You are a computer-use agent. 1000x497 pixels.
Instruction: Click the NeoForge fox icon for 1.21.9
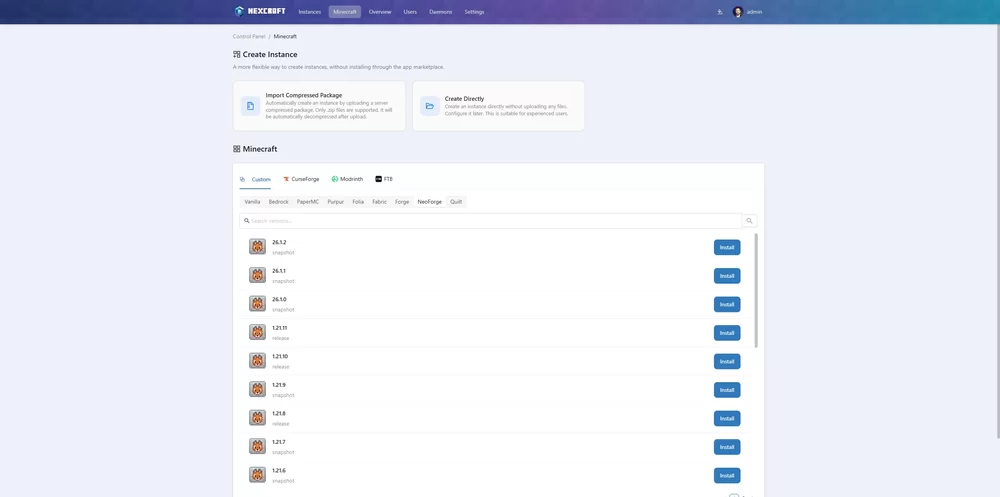point(258,389)
